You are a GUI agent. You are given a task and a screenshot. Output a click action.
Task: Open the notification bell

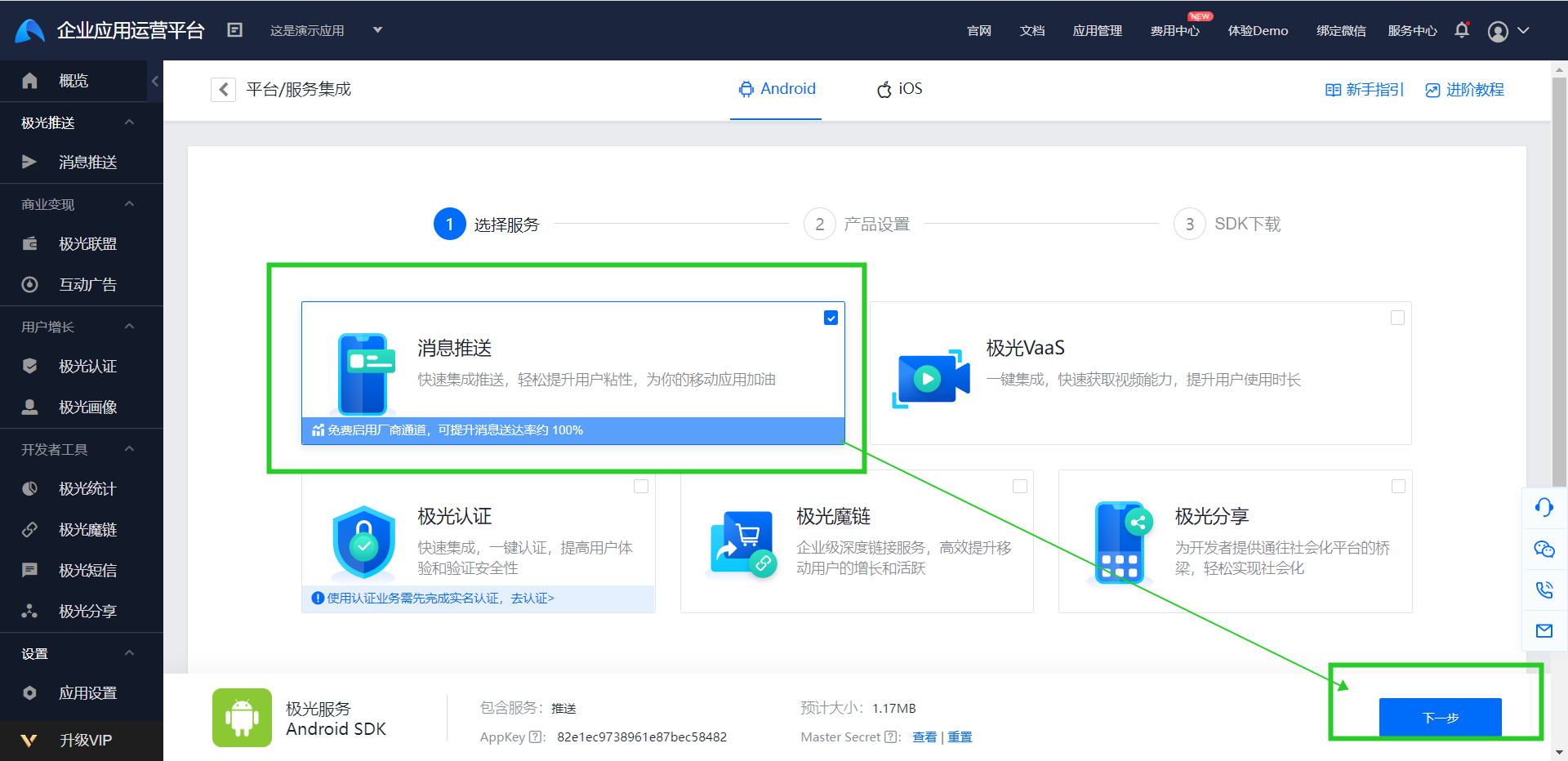[1462, 30]
